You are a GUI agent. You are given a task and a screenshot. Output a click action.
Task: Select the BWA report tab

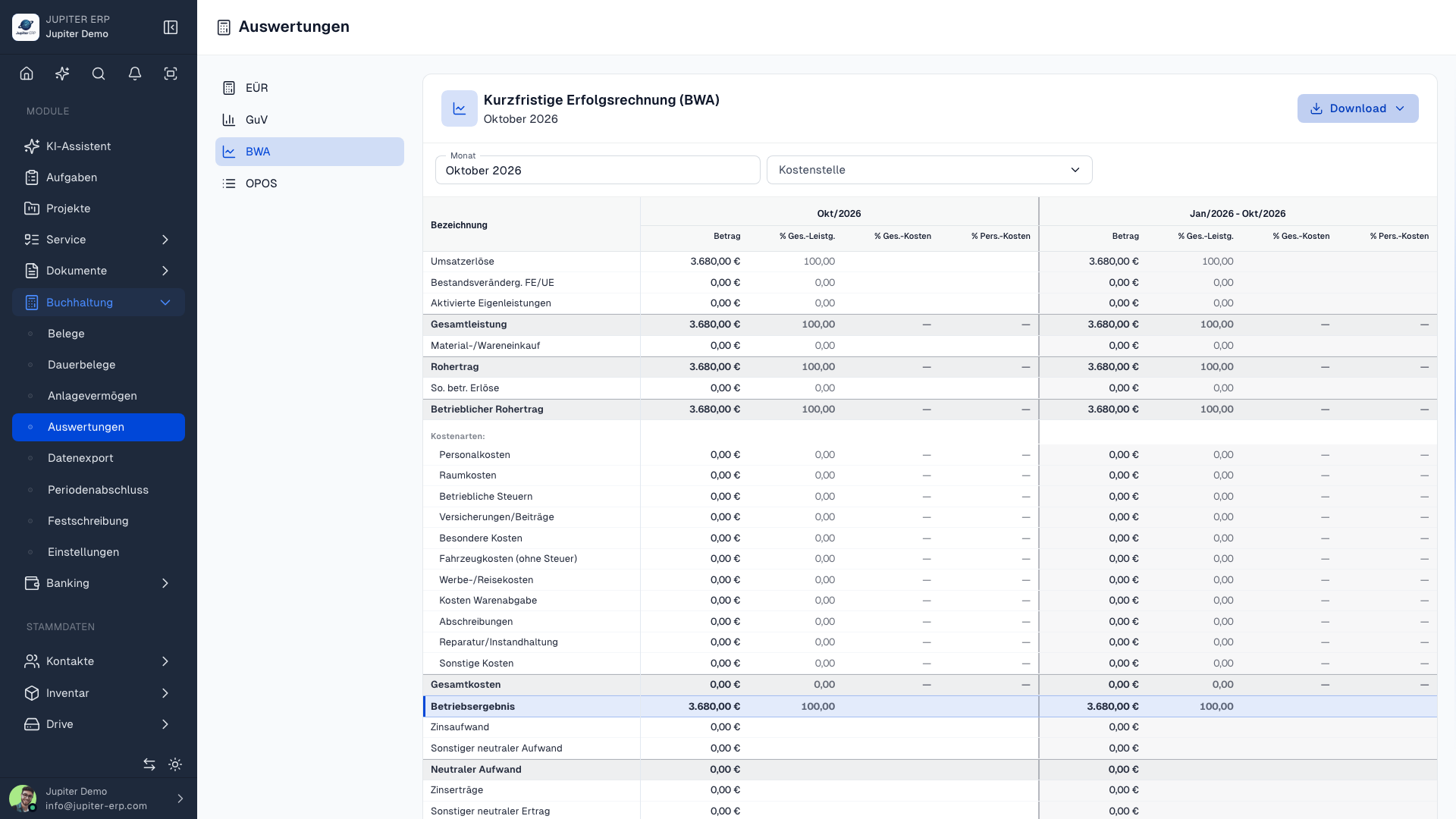point(309,152)
